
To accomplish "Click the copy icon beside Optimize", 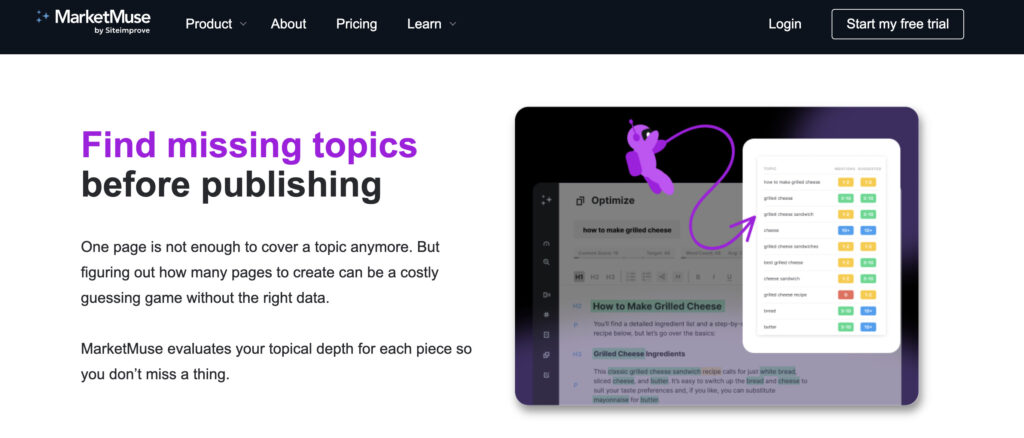I will click(579, 200).
